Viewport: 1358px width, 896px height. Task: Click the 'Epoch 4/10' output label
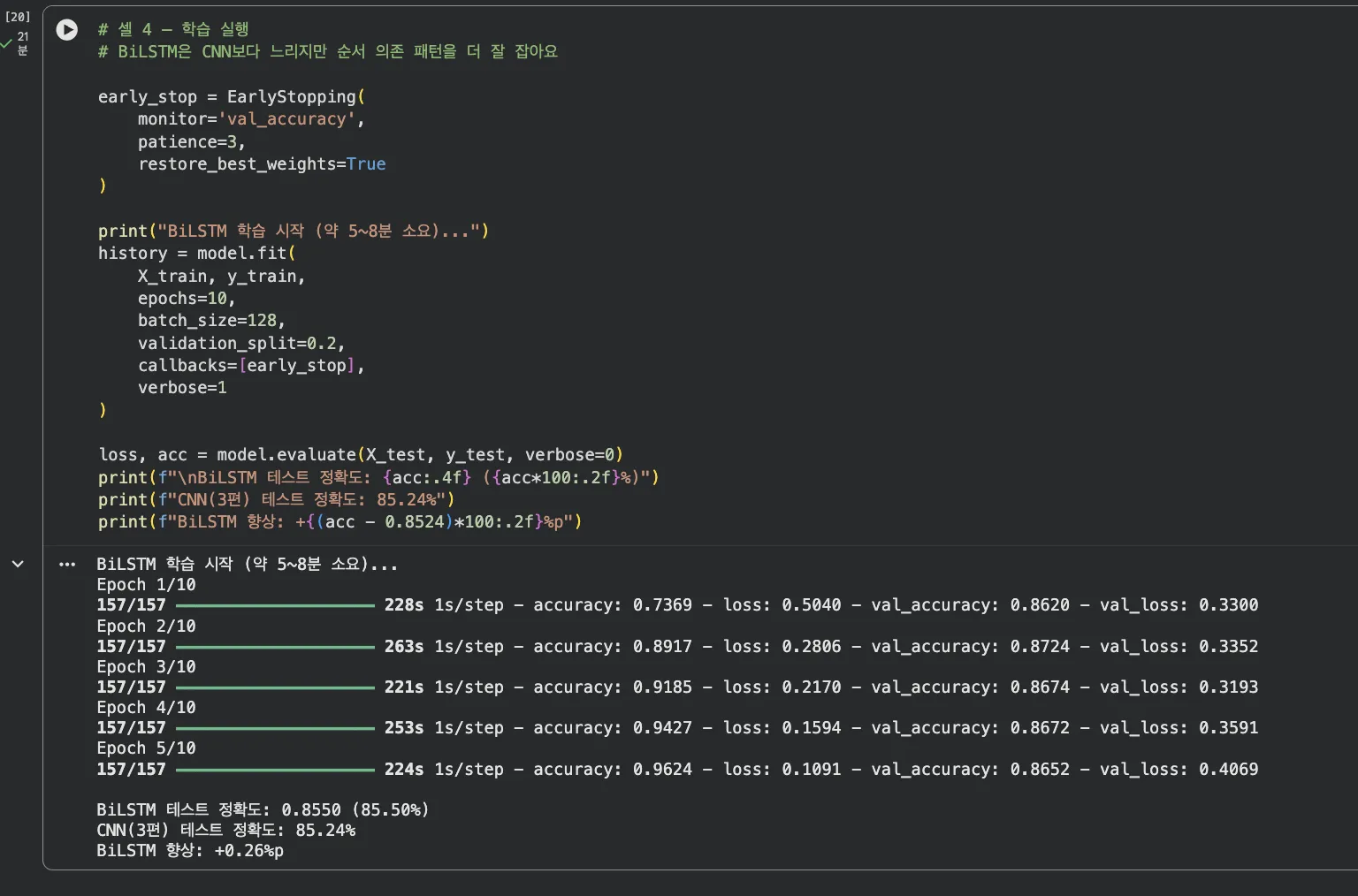coord(146,707)
